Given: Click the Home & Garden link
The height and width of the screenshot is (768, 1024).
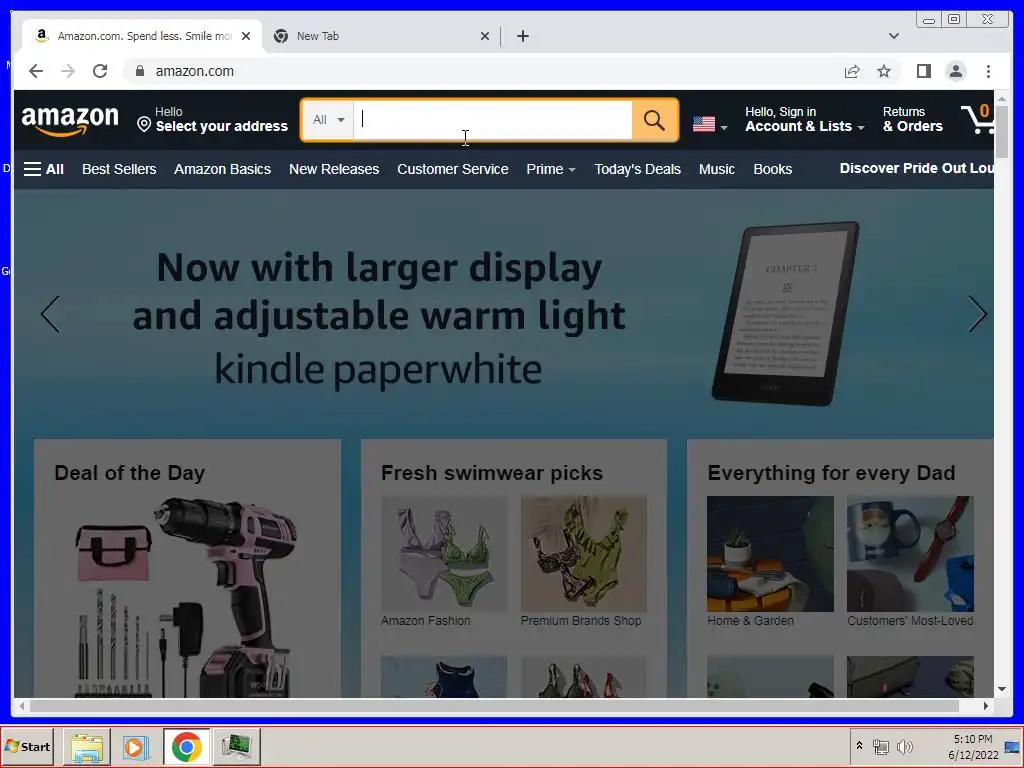Looking at the screenshot, I should (x=751, y=621).
